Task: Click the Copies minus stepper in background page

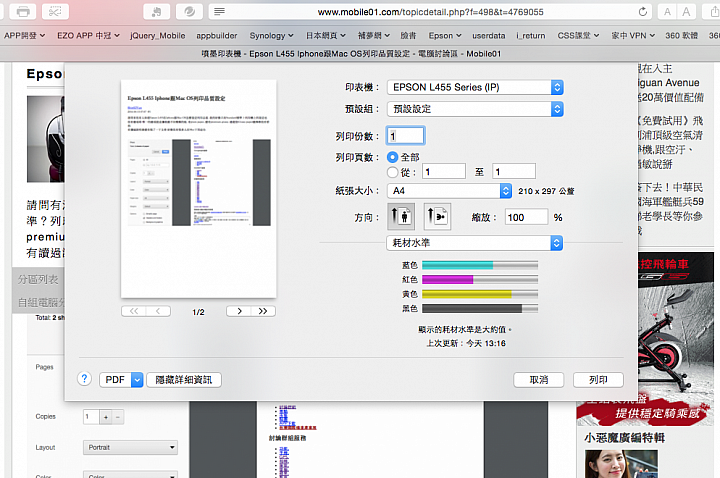Action: [x=118, y=417]
